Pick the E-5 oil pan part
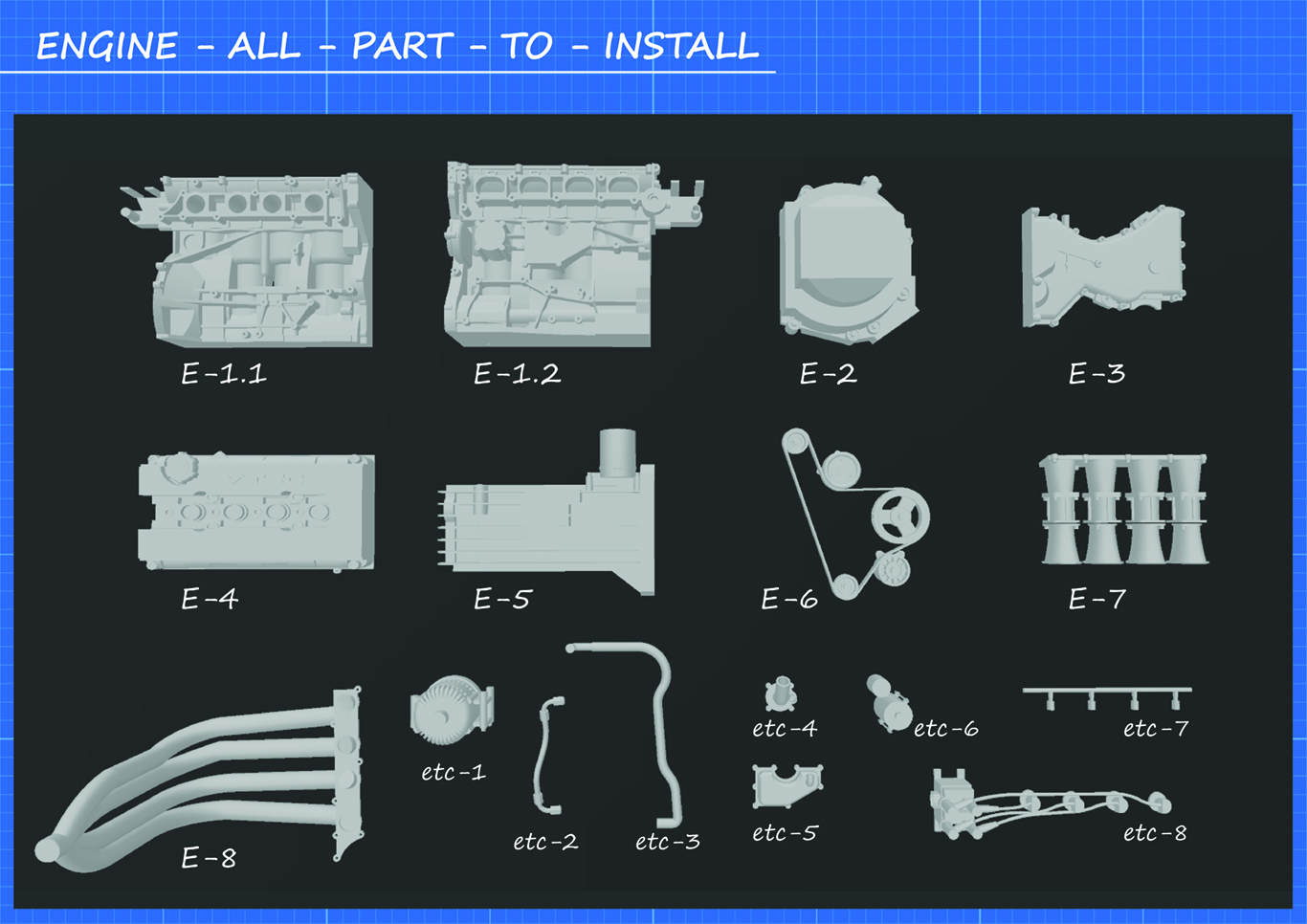The width and height of the screenshot is (1307, 924). [x=546, y=513]
